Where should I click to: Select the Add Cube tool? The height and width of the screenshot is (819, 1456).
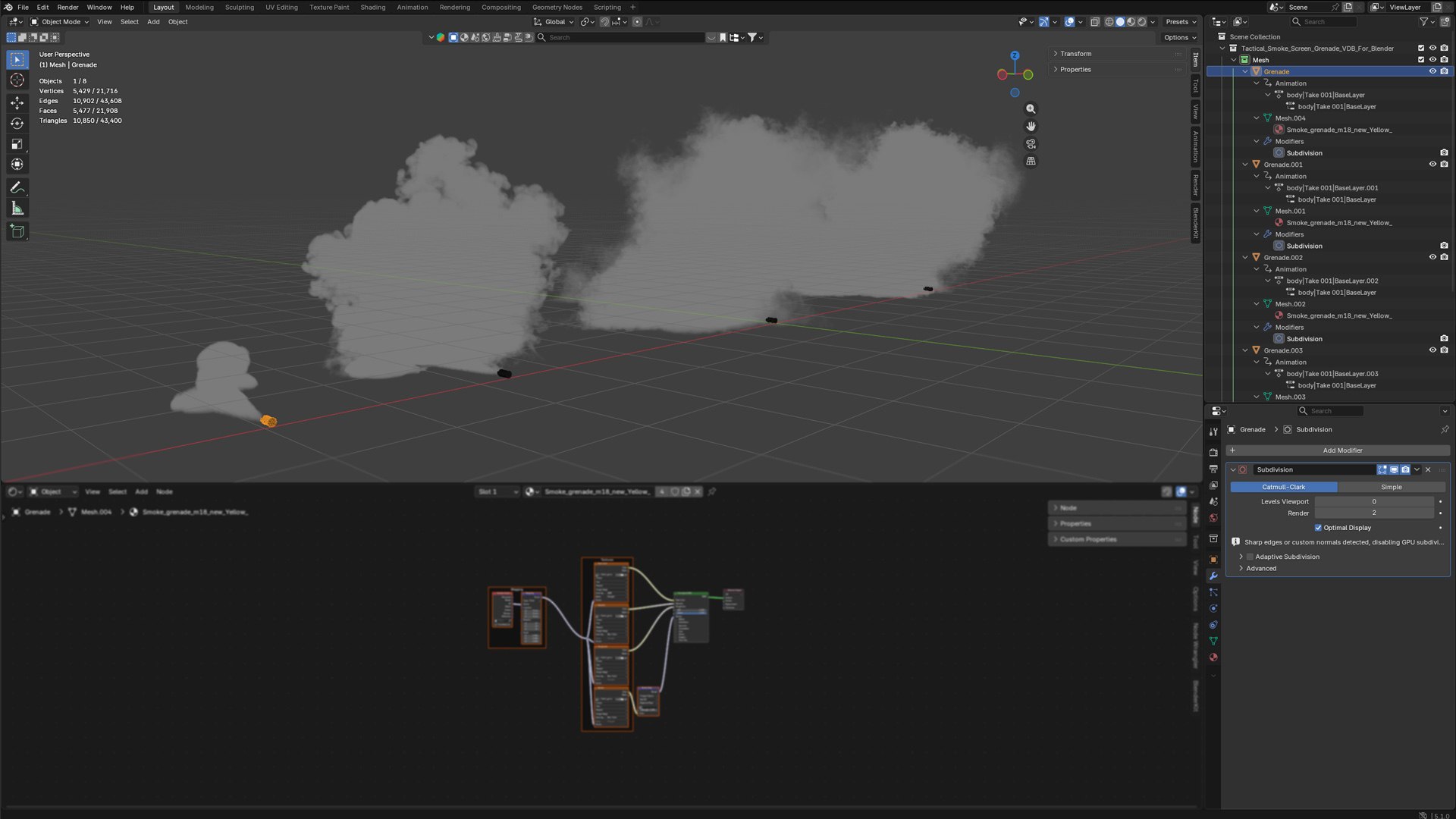(17, 231)
